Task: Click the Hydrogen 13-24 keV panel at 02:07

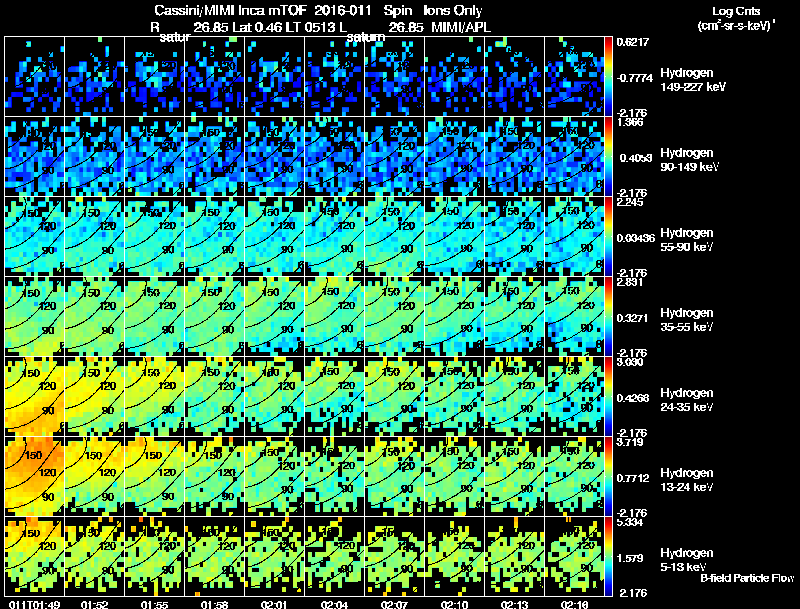Action: click(394, 476)
